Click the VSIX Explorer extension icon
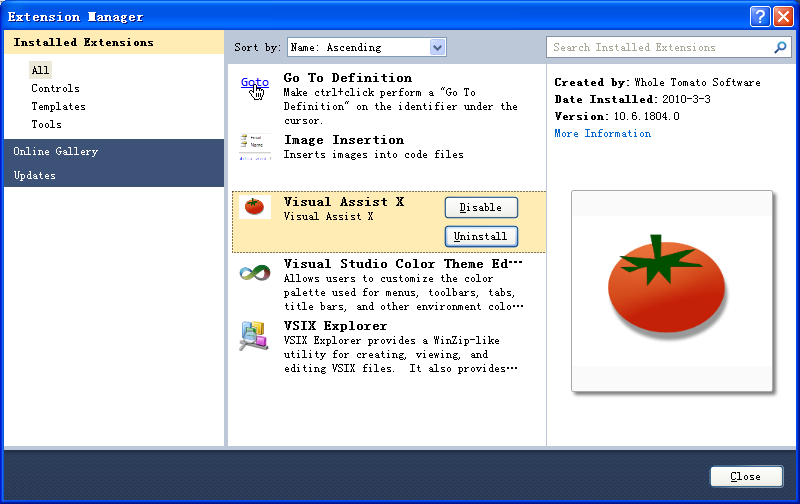This screenshot has height=504, width=800. (254, 336)
